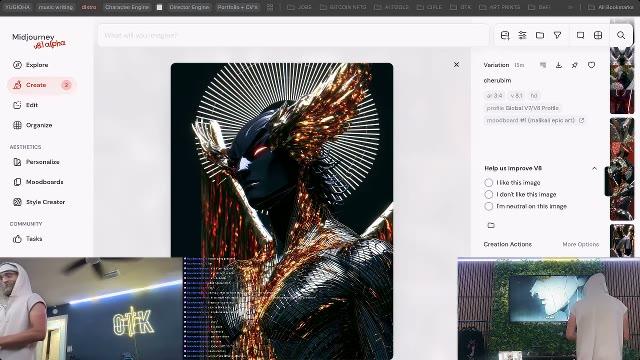Open the All Bookmarks folder

[611, 7]
